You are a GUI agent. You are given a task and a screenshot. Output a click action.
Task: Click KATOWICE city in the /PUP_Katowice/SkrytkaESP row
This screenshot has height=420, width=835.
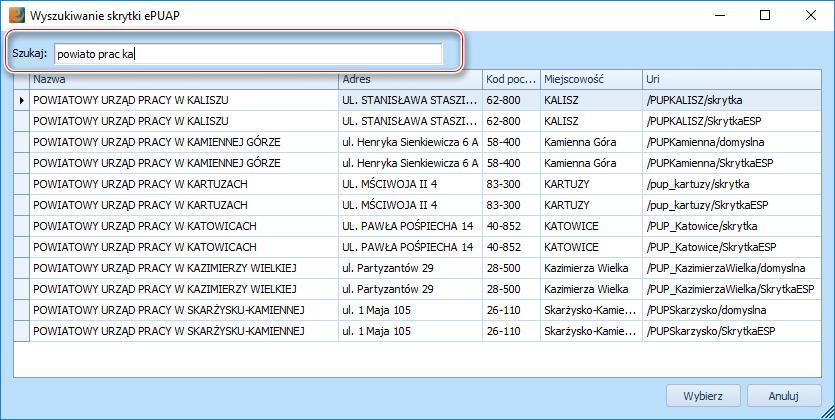[591, 247]
